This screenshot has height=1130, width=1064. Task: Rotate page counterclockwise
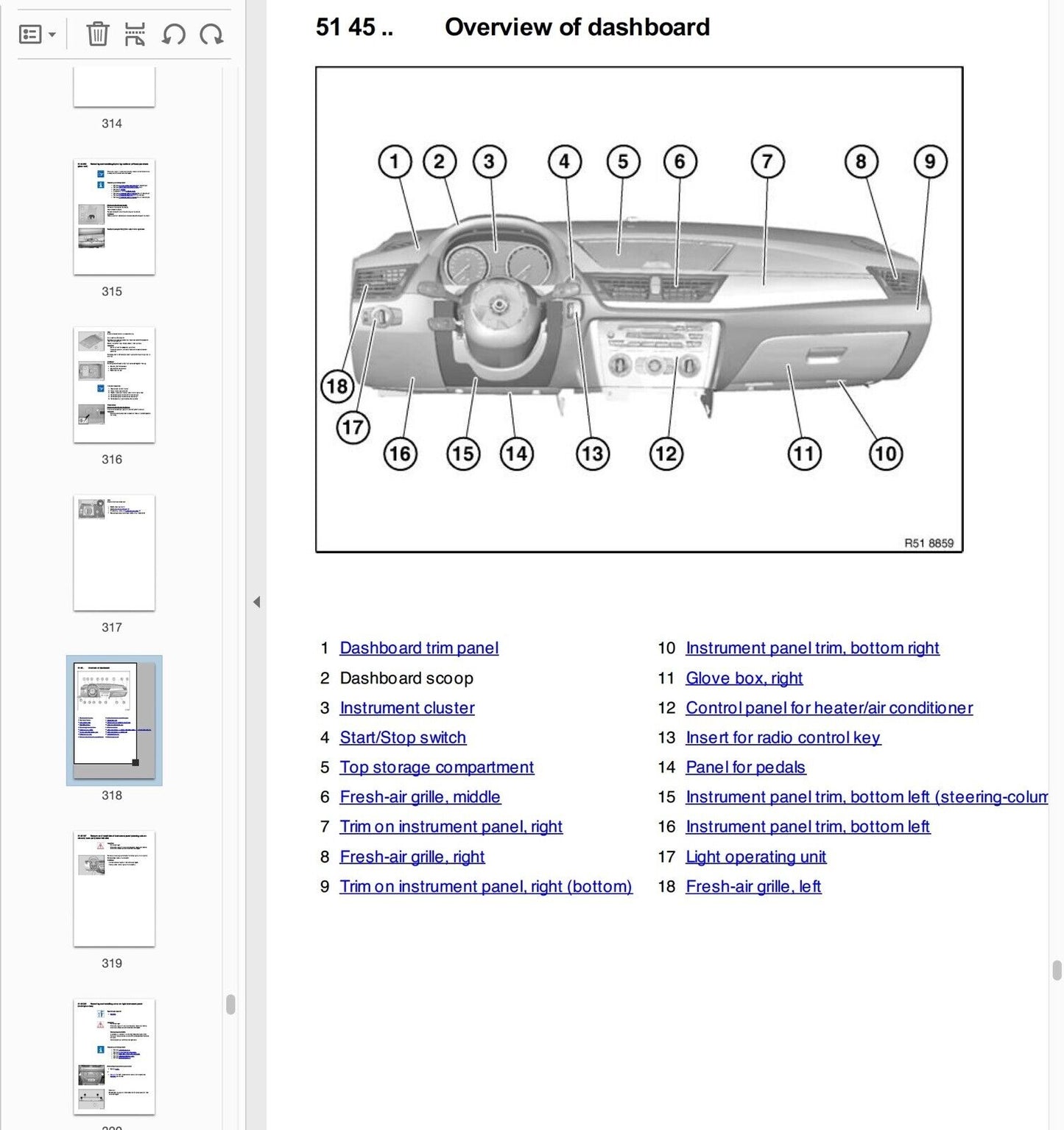pos(174,35)
